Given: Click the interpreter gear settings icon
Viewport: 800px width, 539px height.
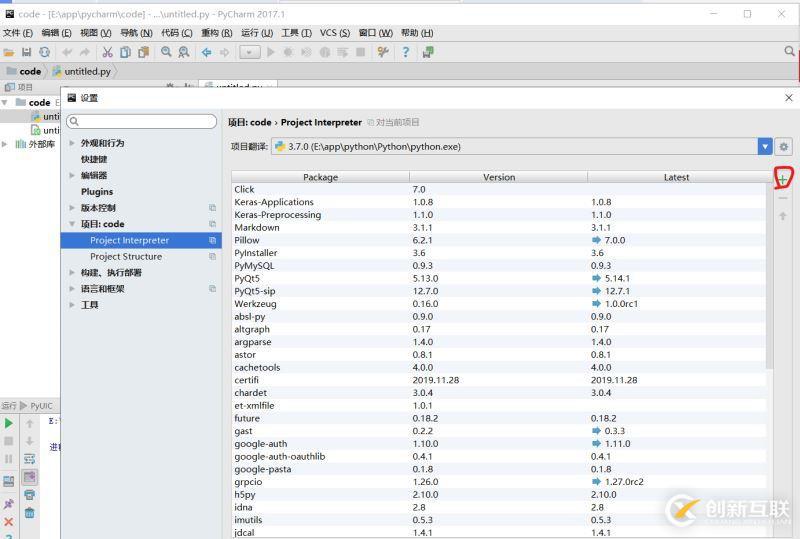Looking at the screenshot, I should point(784,147).
